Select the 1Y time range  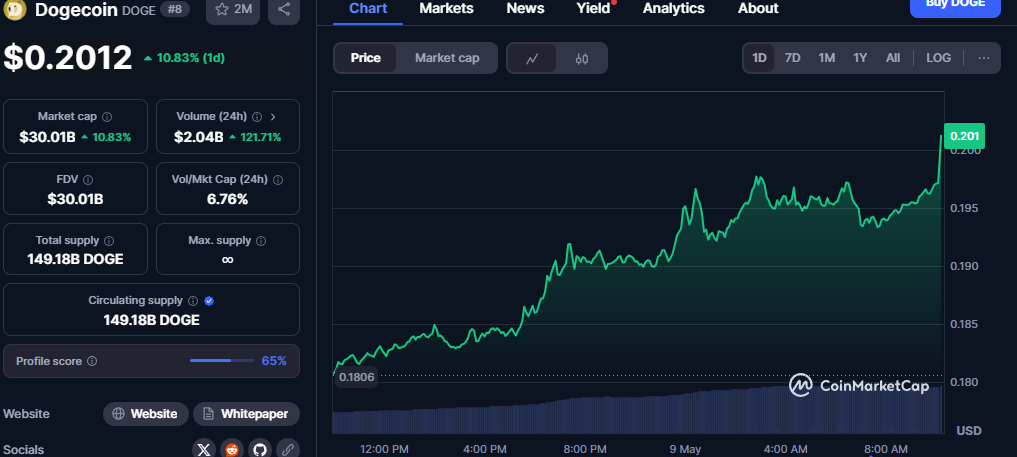pyautogui.click(x=860, y=58)
